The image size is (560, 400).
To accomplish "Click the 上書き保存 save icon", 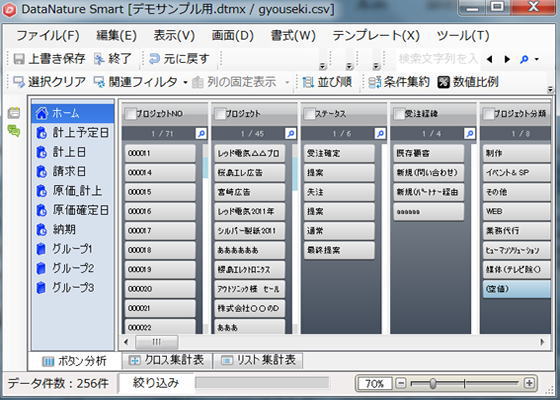I will [x=19, y=59].
